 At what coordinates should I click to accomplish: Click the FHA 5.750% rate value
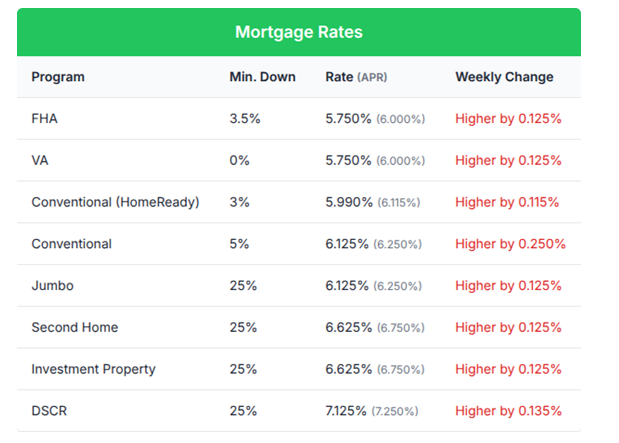[x=348, y=119]
